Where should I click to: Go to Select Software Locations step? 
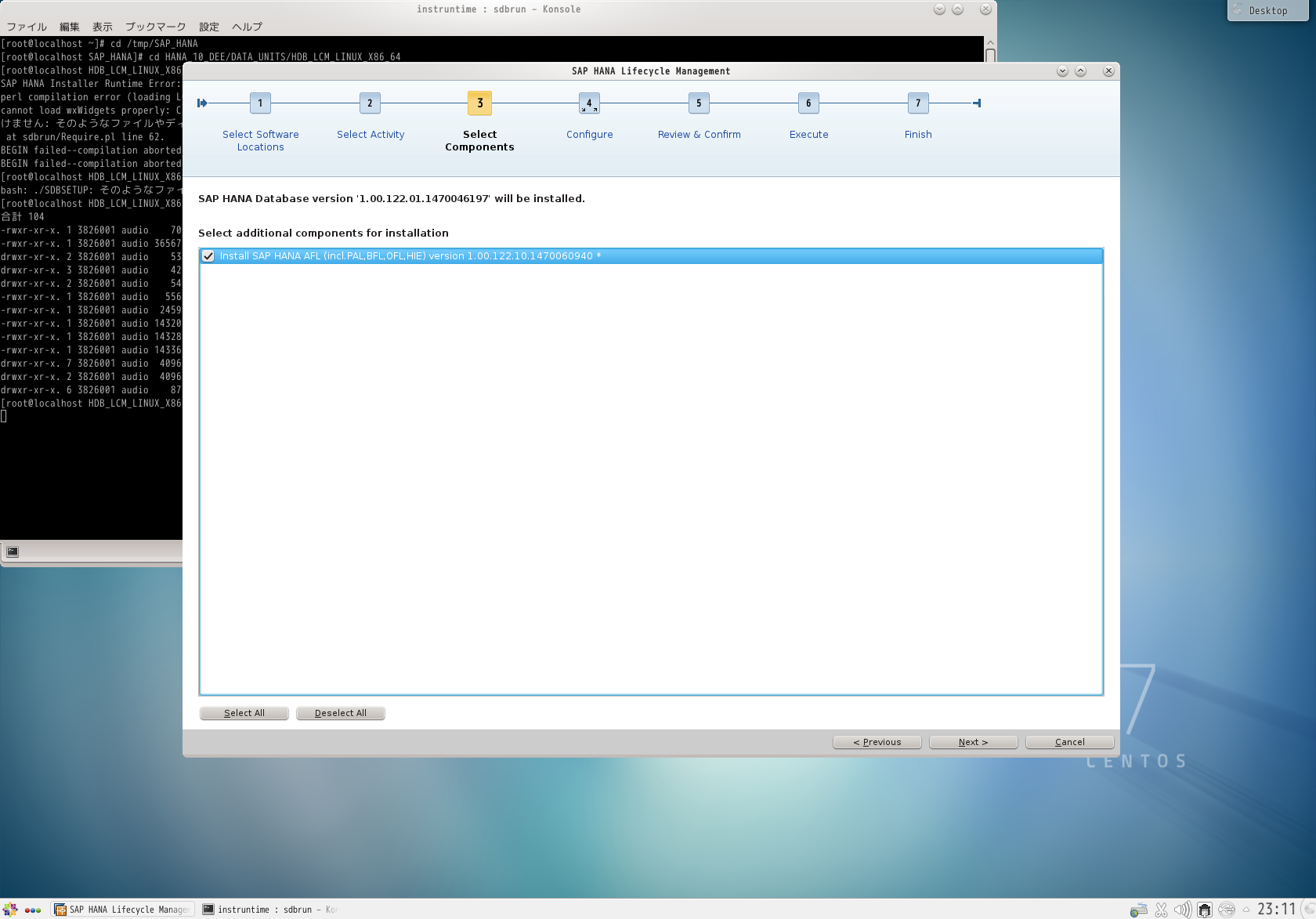click(x=261, y=140)
